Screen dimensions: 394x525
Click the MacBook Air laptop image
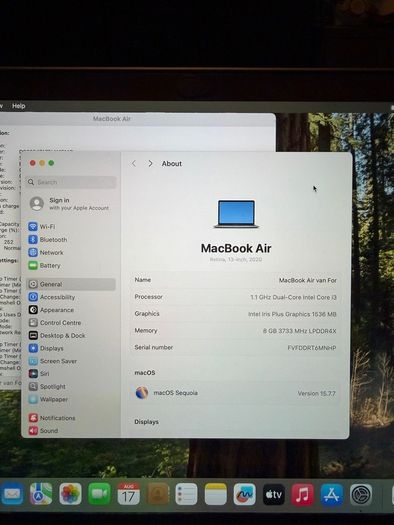coord(236,214)
